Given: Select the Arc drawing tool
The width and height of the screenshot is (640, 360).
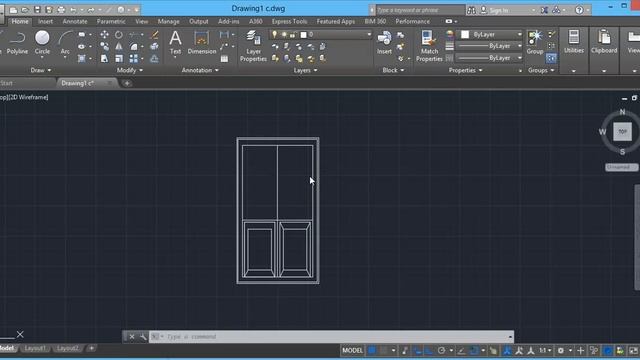Looking at the screenshot, I should coord(65,42).
